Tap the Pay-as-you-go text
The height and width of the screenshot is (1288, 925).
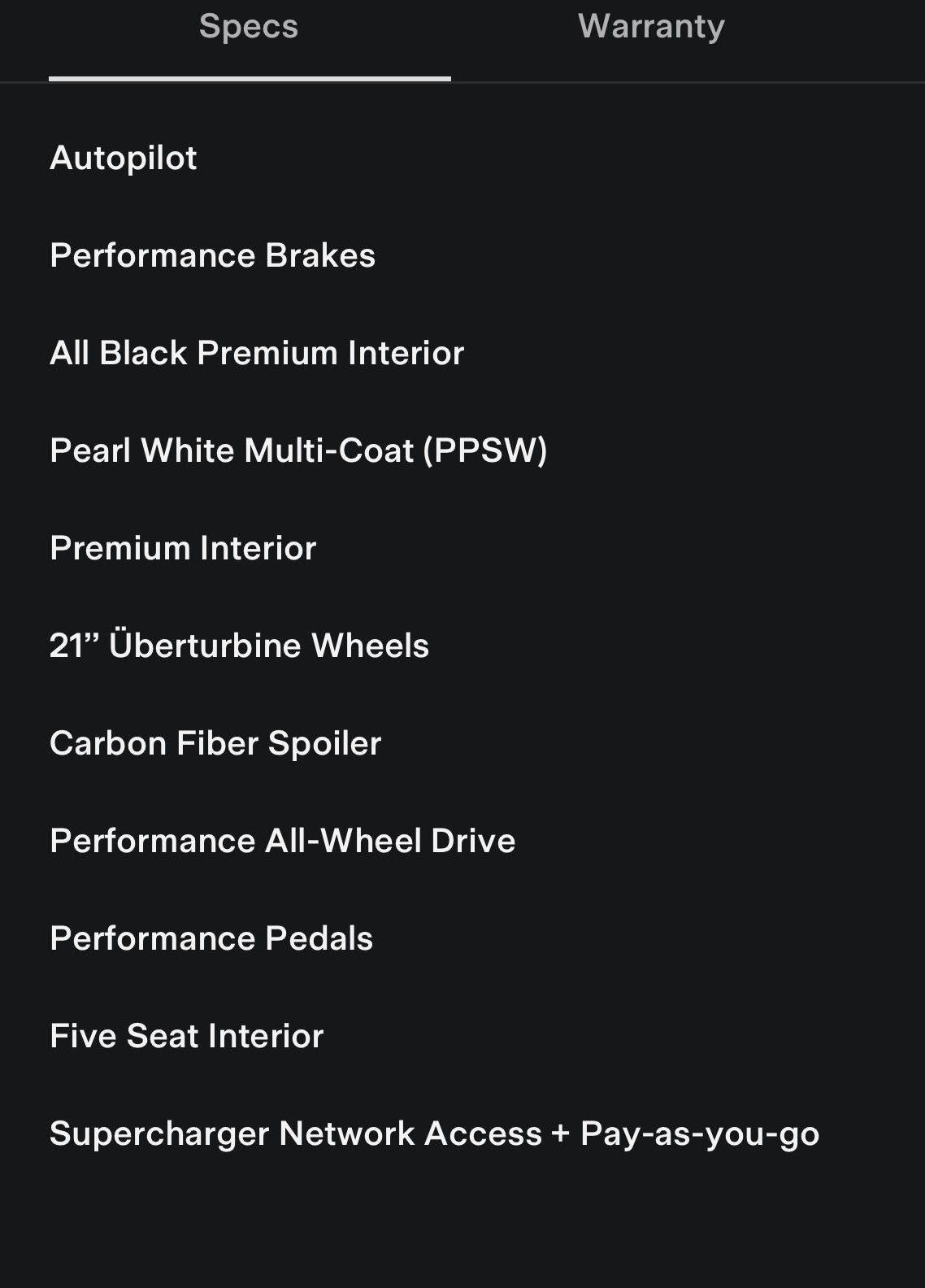(x=699, y=1134)
